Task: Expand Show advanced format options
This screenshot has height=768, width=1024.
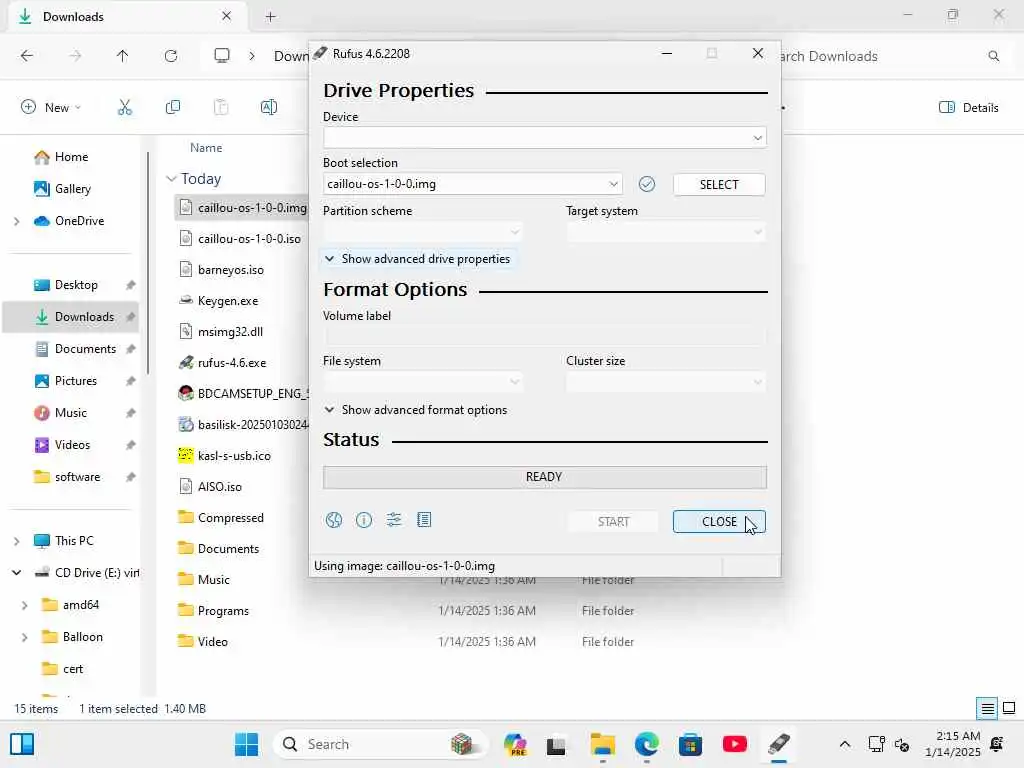Action: point(416,410)
